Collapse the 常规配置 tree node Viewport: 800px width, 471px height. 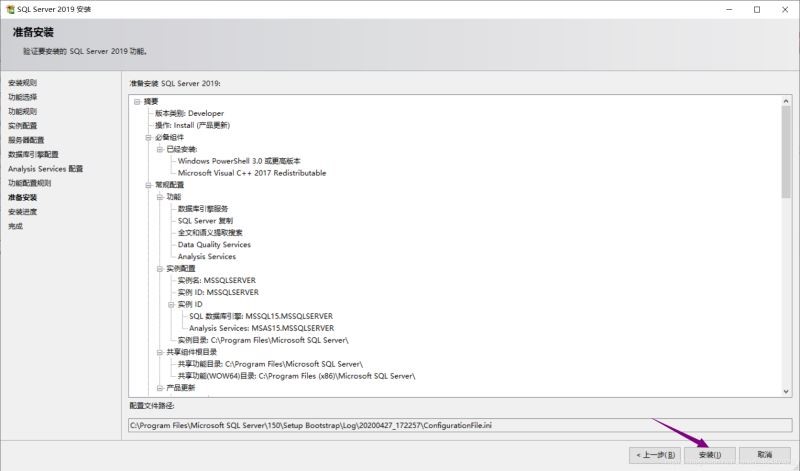point(148,185)
